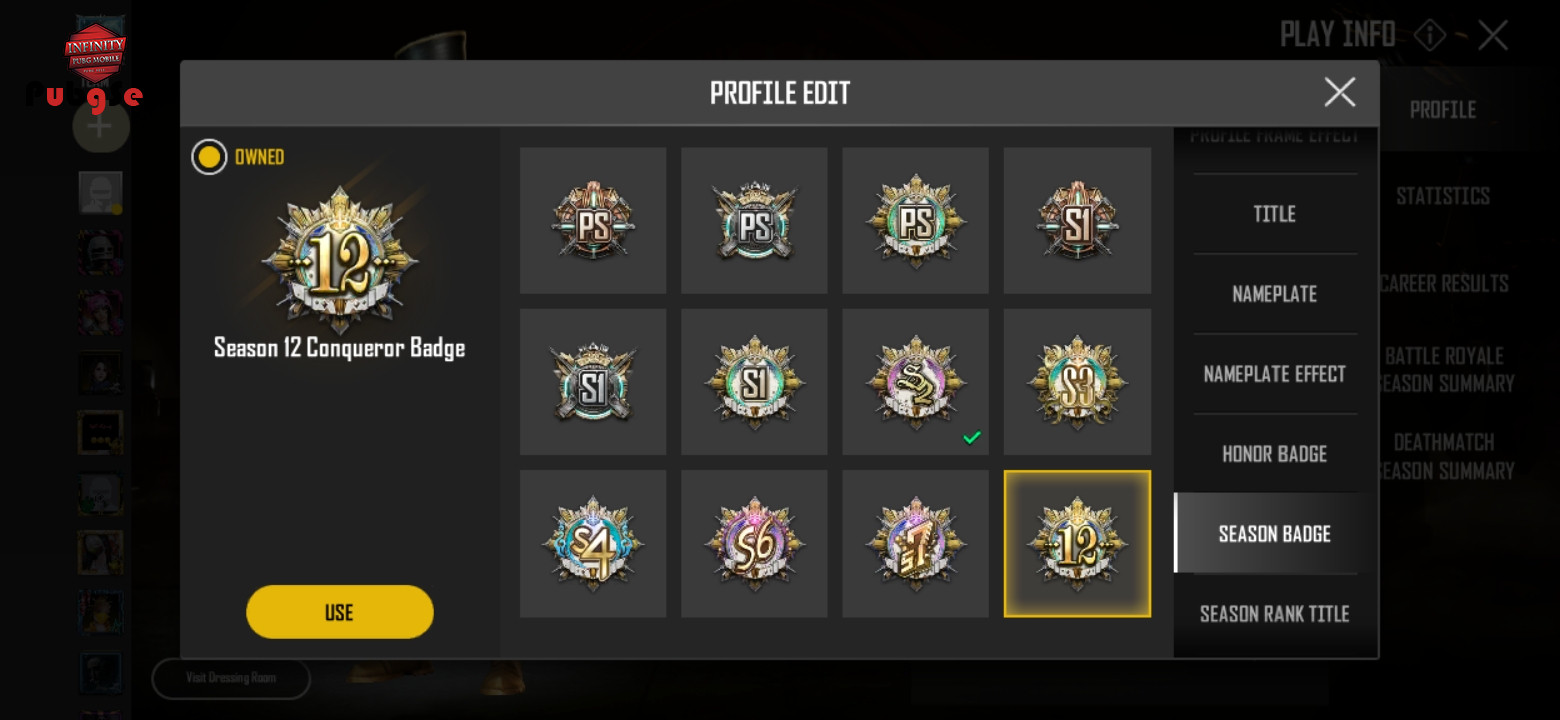Open the Nameplate Effect category
Image resolution: width=1560 pixels, height=720 pixels.
[1275, 374]
